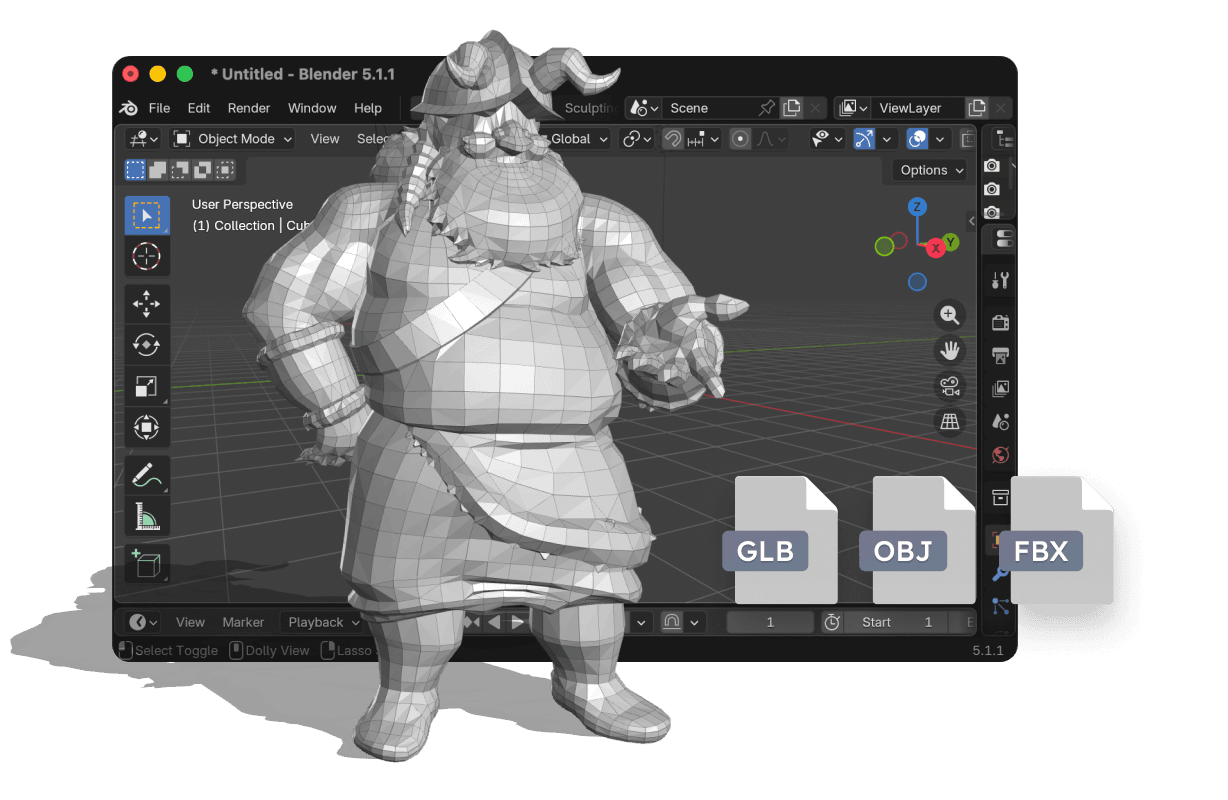Open the World properties tab

point(1000,455)
